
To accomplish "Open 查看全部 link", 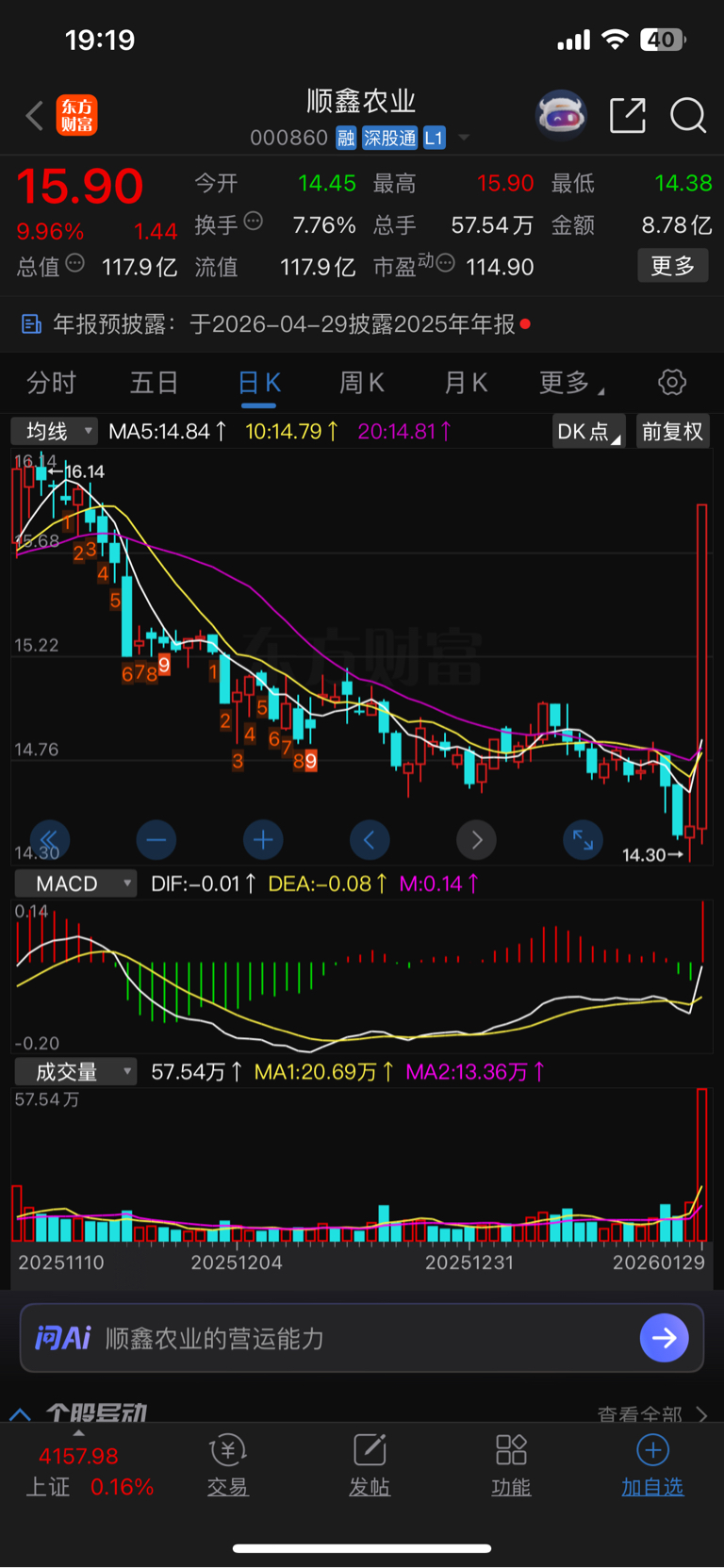I will tap(652, 1413).
